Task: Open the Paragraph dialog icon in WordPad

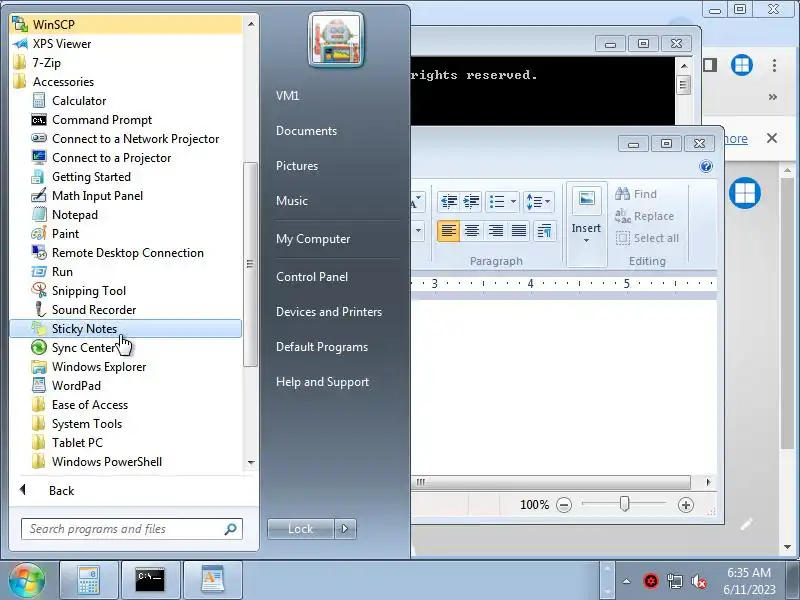Action: (x=544, y=231)
